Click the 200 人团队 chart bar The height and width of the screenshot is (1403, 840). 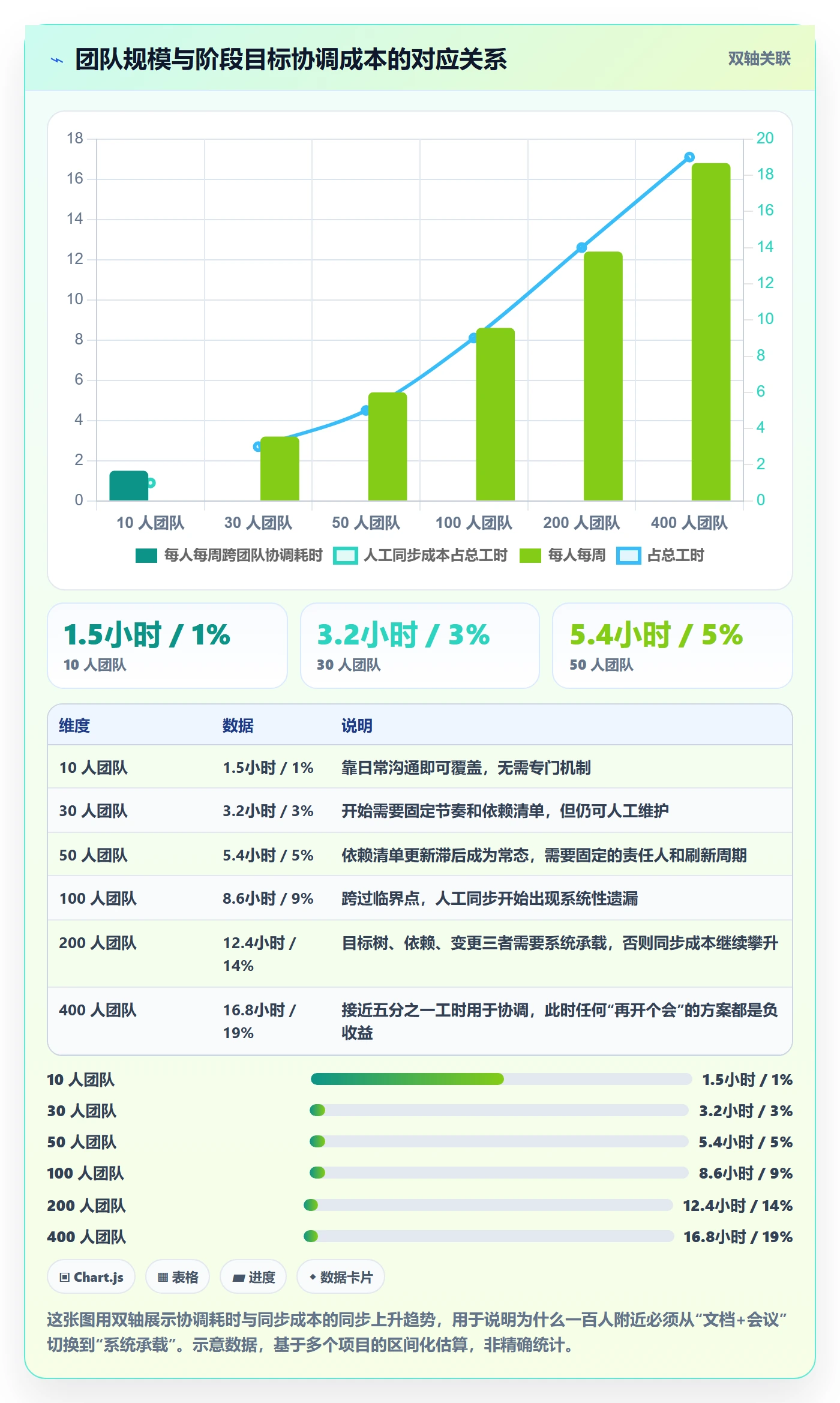click(x=603, y=376)
